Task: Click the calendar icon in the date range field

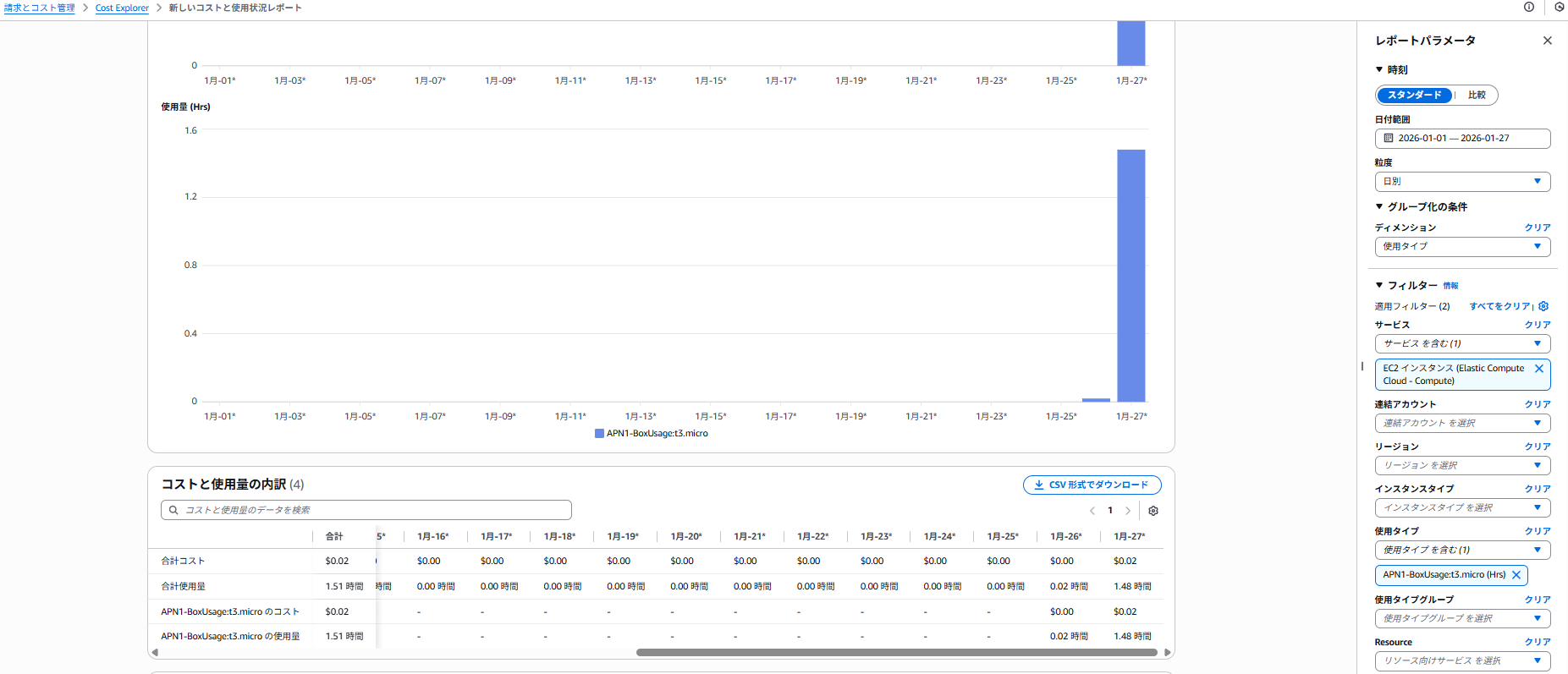Action: coord(1388,138)
